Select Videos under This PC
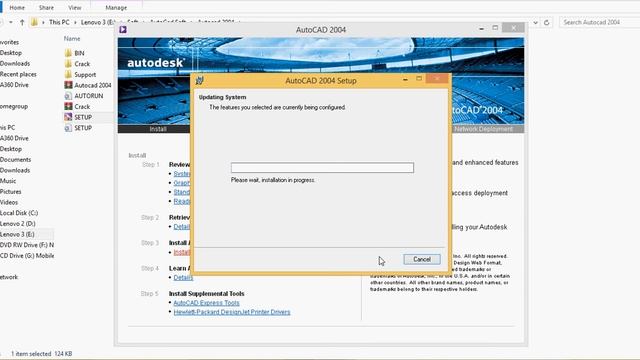Image resolution: width=640 pixels, height=360 pixels. click(x=9, y=202)
